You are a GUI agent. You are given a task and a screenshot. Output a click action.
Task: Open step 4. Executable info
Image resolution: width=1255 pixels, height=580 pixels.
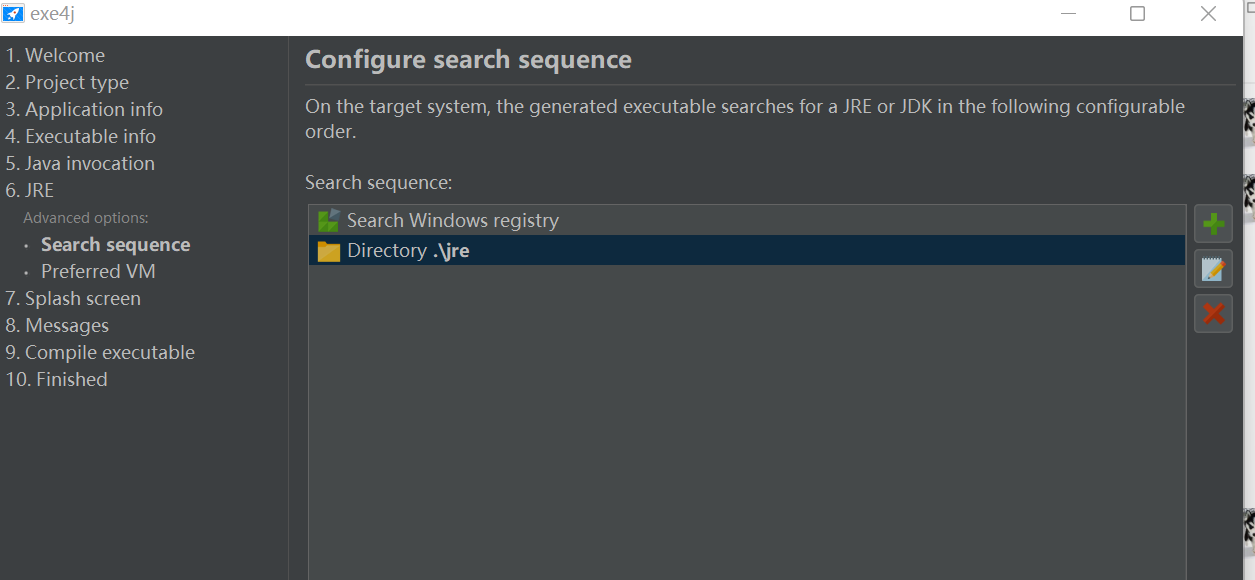(x=81, y=137)
